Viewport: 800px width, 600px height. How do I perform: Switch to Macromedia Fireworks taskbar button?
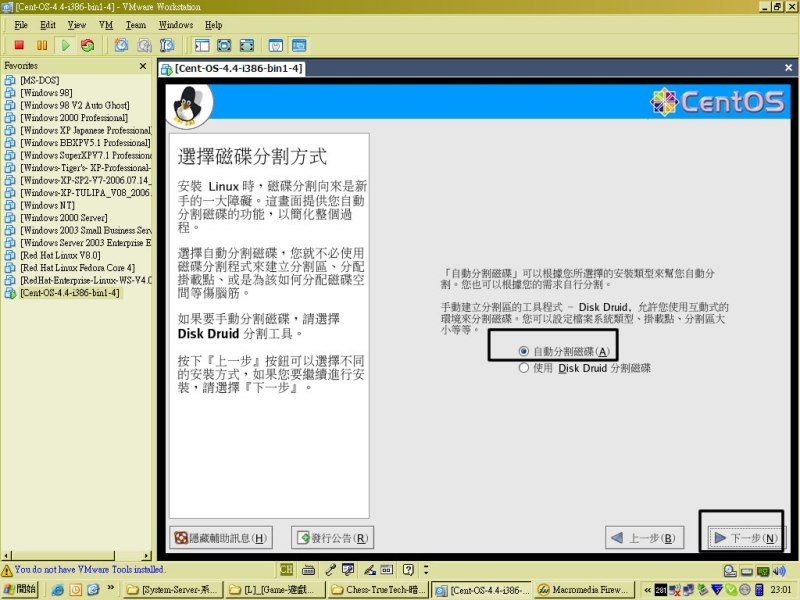click(585, 590)
